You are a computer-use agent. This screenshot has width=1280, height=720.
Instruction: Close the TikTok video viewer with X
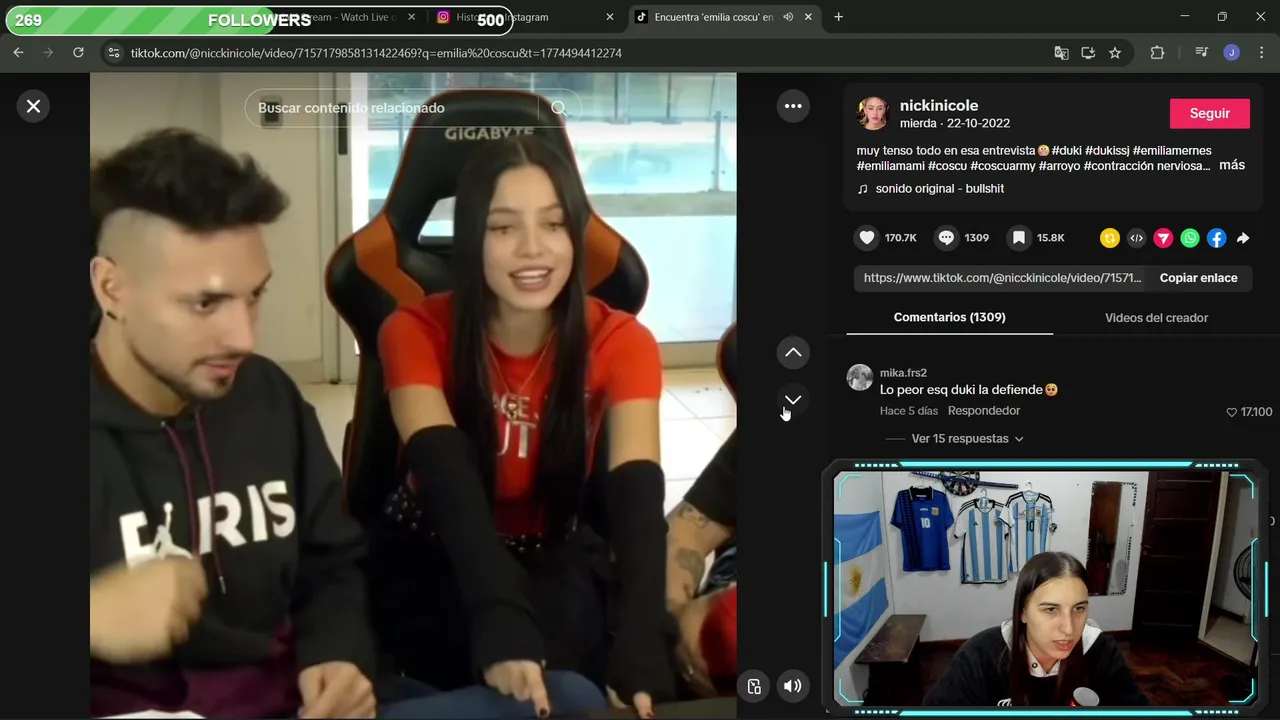click(x=33, y=106)
